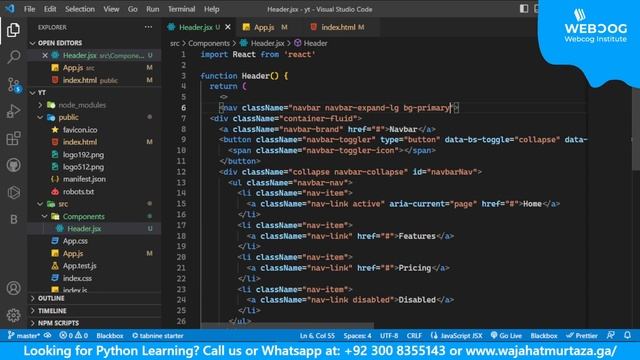This screenshot has height=360, width=640.
Task: Open the View menu
Action: 111,9
